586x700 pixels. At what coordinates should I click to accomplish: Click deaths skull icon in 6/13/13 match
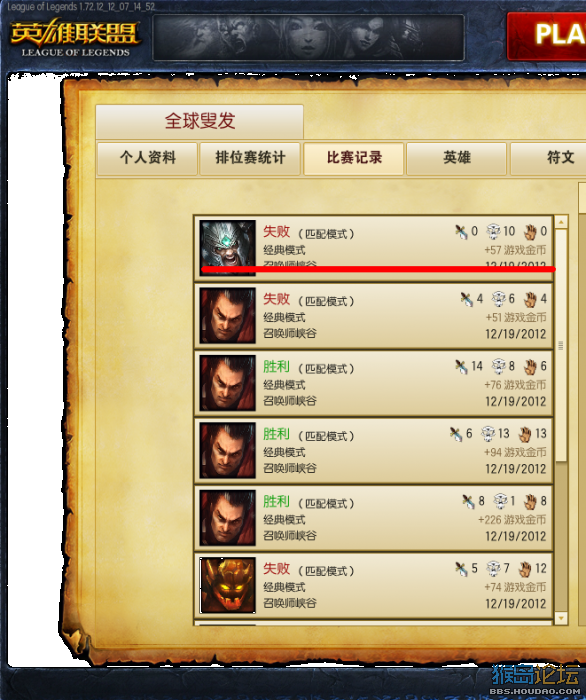click(488, 434)
